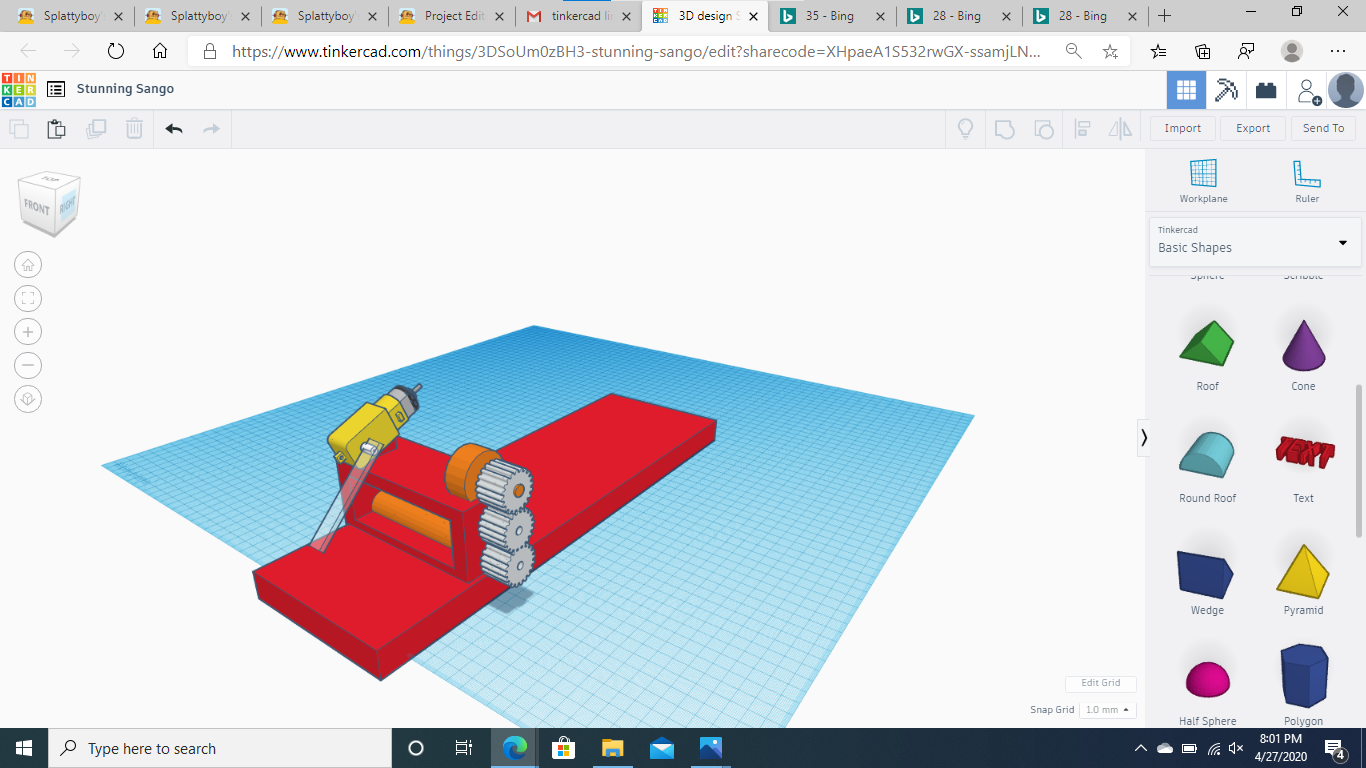Select the Workplane tool in the shapes panel
Viewport: 1366px width, 768px height.
pos(1202,180)
